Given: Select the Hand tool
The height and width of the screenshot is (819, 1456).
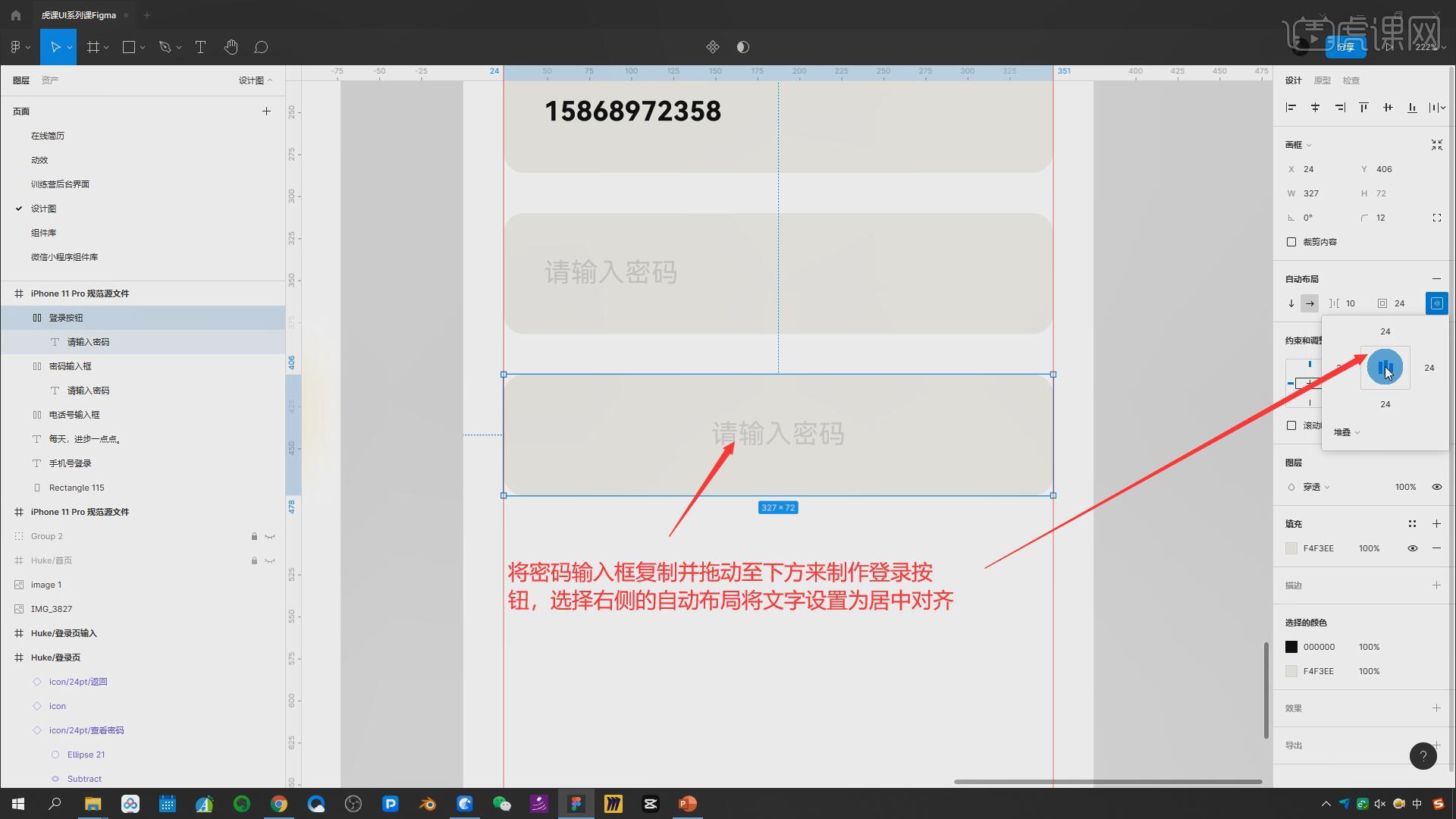Looking at the screenshot, I should click(x=231, y=47).
